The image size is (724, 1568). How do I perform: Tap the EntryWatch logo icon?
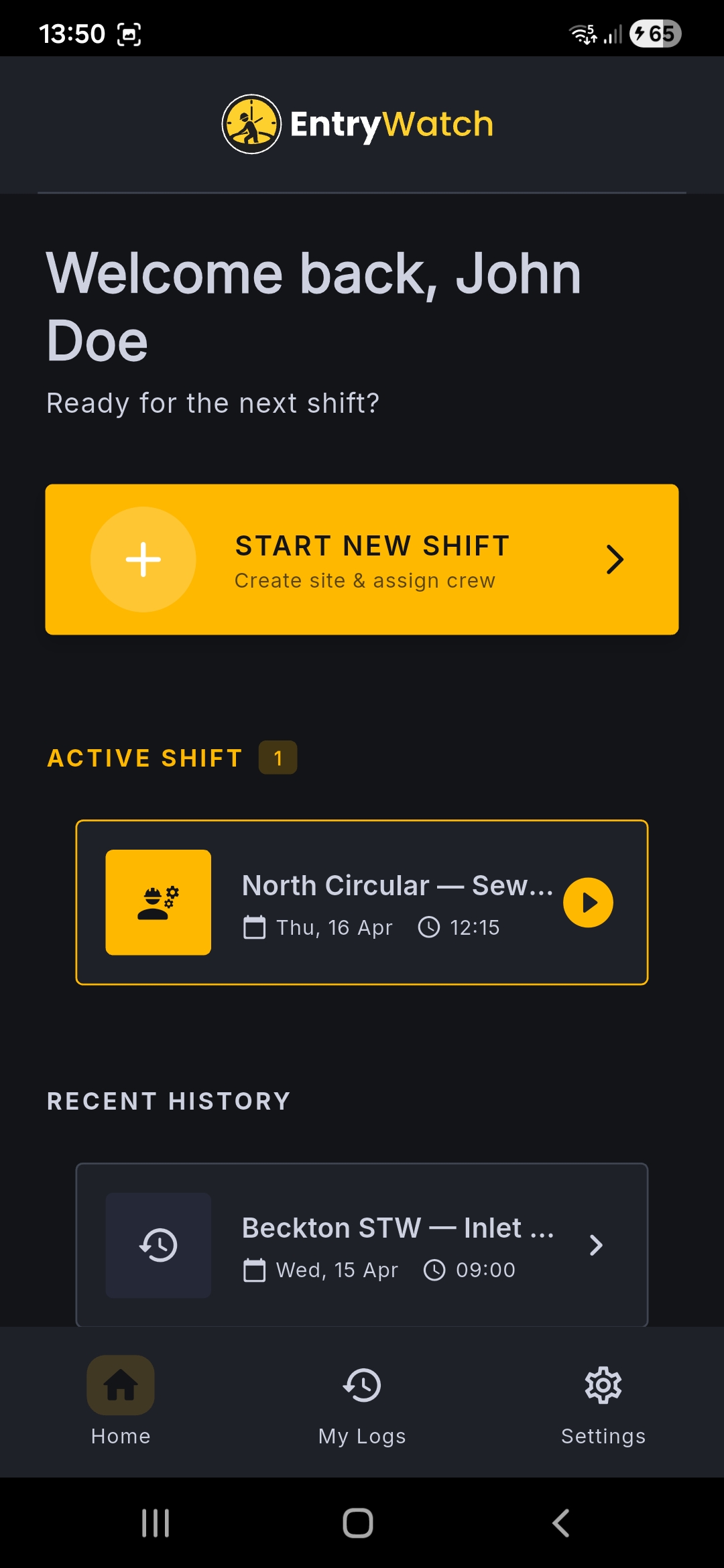point(251,124)
